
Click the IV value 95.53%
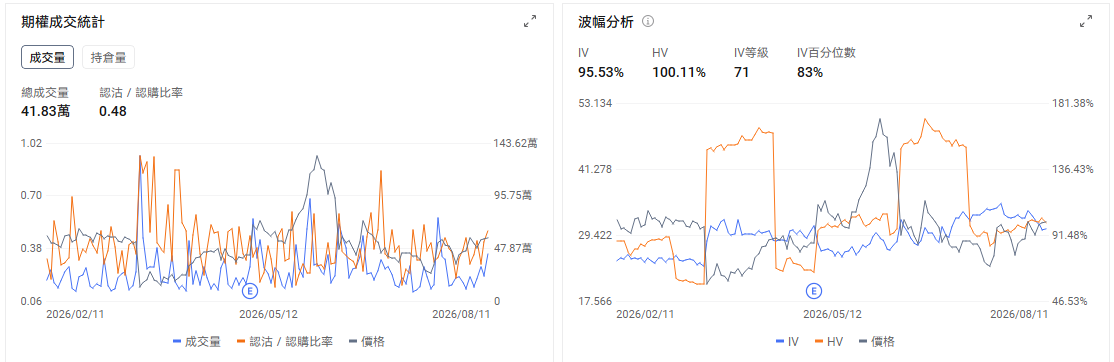coord(601,72)
